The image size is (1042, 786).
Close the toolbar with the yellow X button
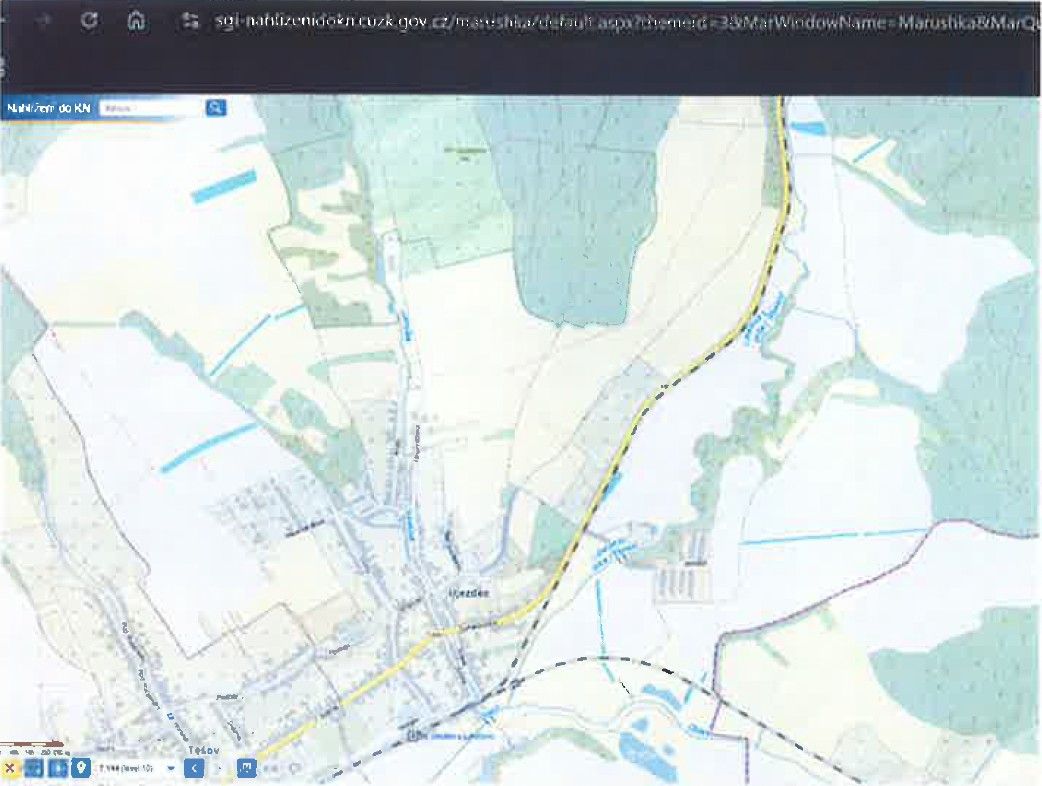click(10, 768)
